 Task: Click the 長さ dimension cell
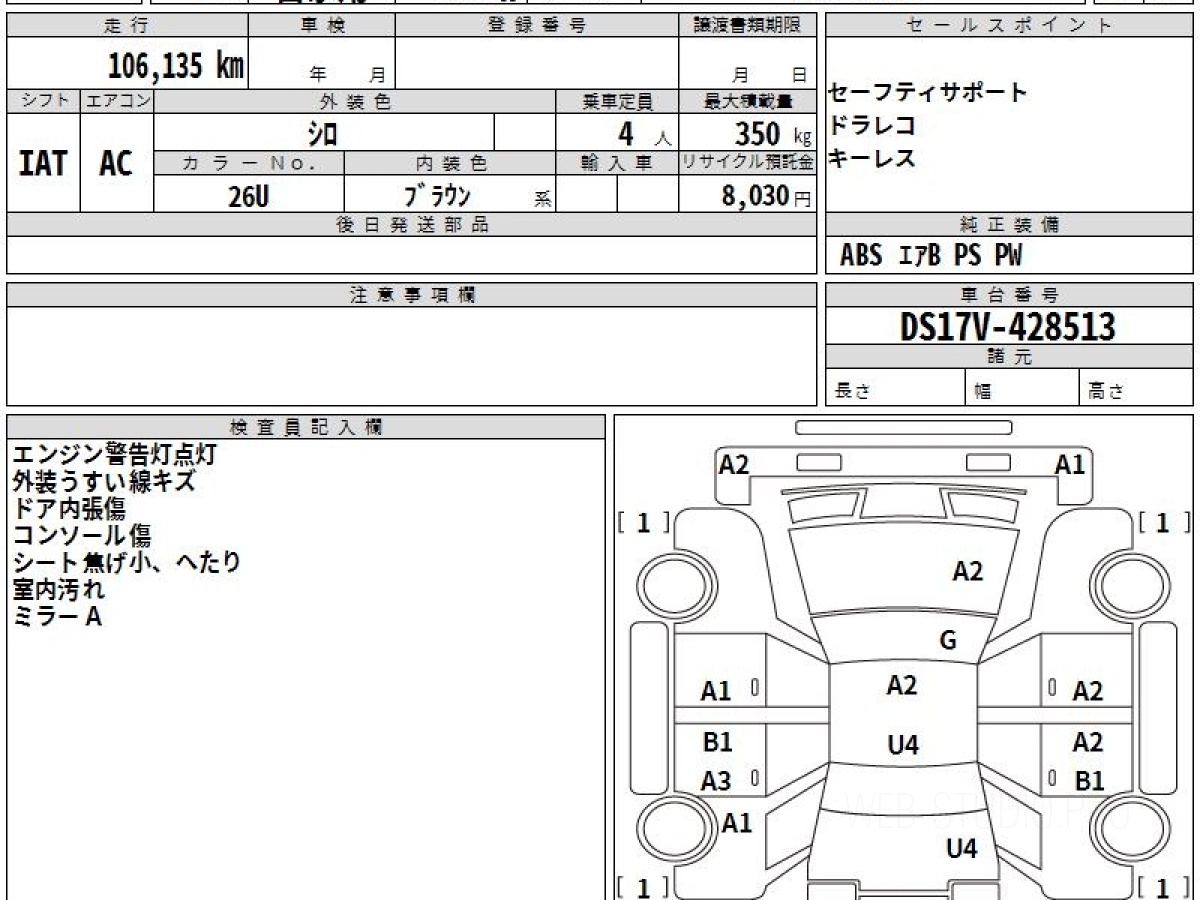tap(895, 389)
